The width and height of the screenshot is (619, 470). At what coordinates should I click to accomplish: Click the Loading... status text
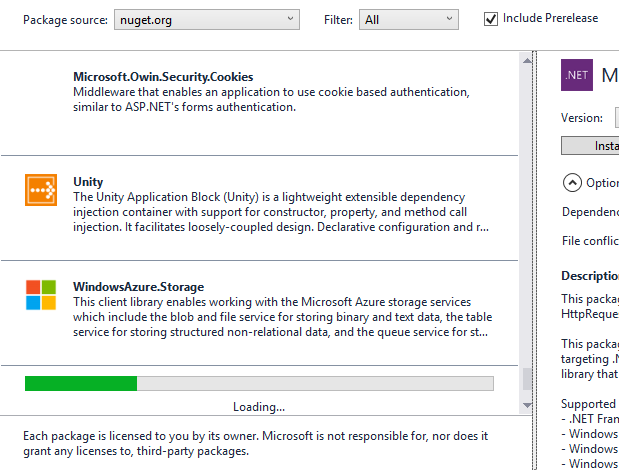coord(259,407)
